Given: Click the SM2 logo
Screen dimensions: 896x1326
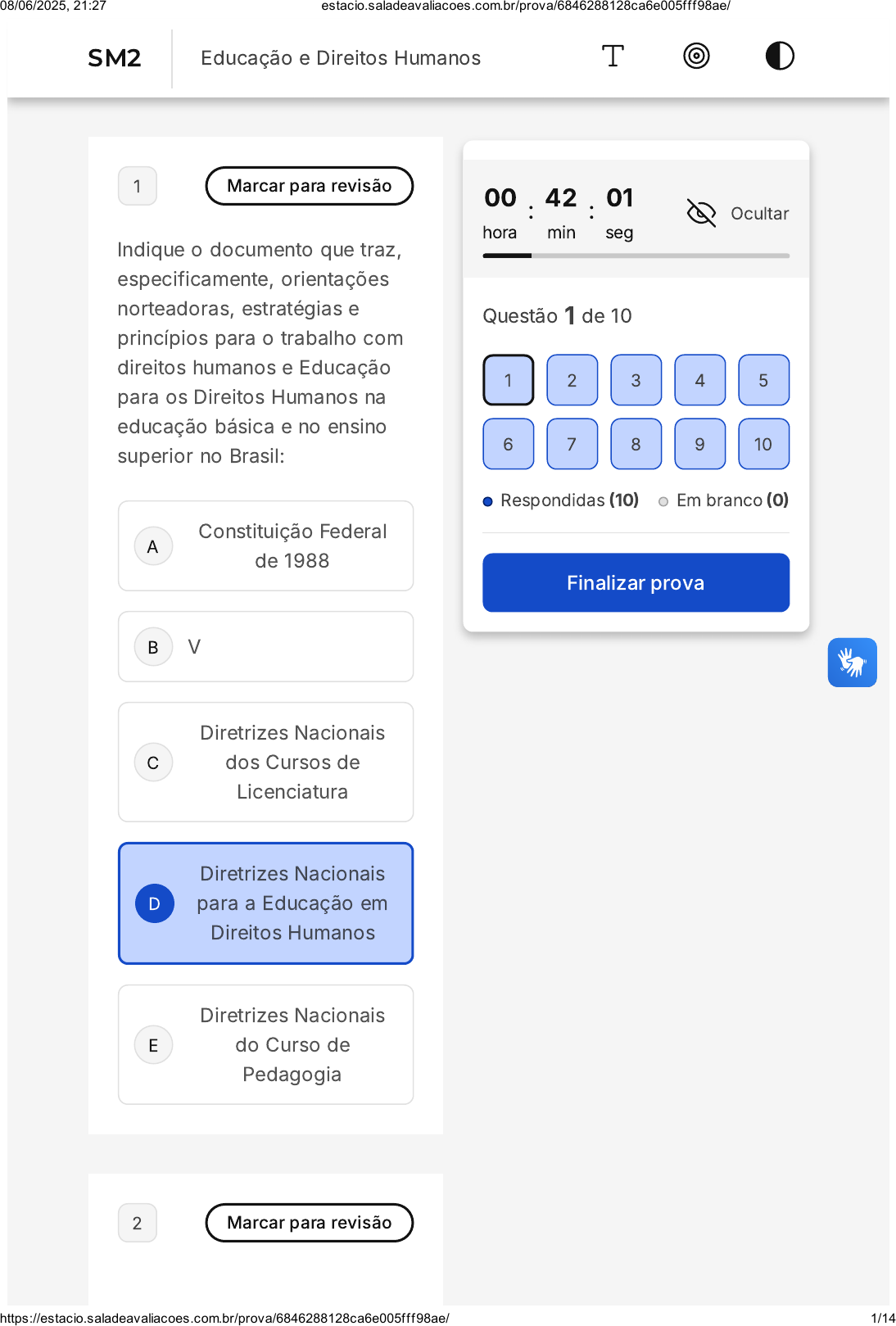Looking at the screenshot, I should [115, 58].
